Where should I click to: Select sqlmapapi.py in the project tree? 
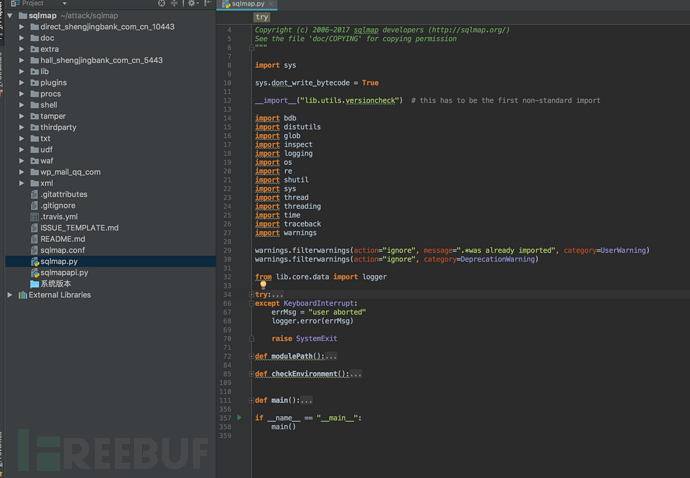[64, 273]
